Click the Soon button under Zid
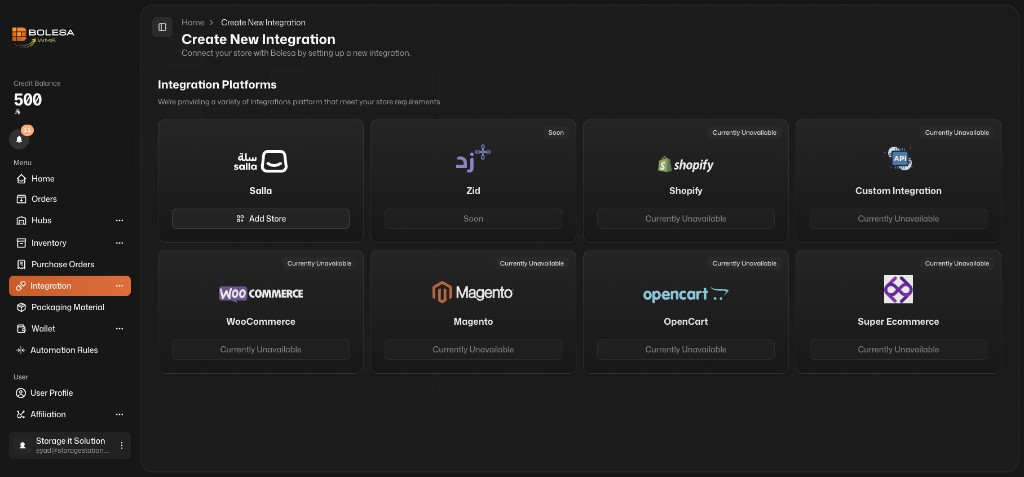Screen dimensions: 1024x477 (473, 219)
